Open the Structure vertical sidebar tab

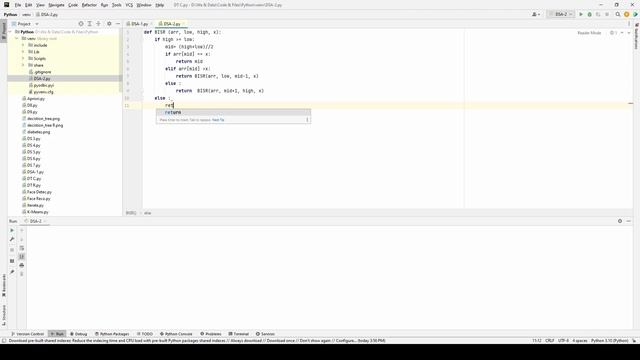coord(4,316)
